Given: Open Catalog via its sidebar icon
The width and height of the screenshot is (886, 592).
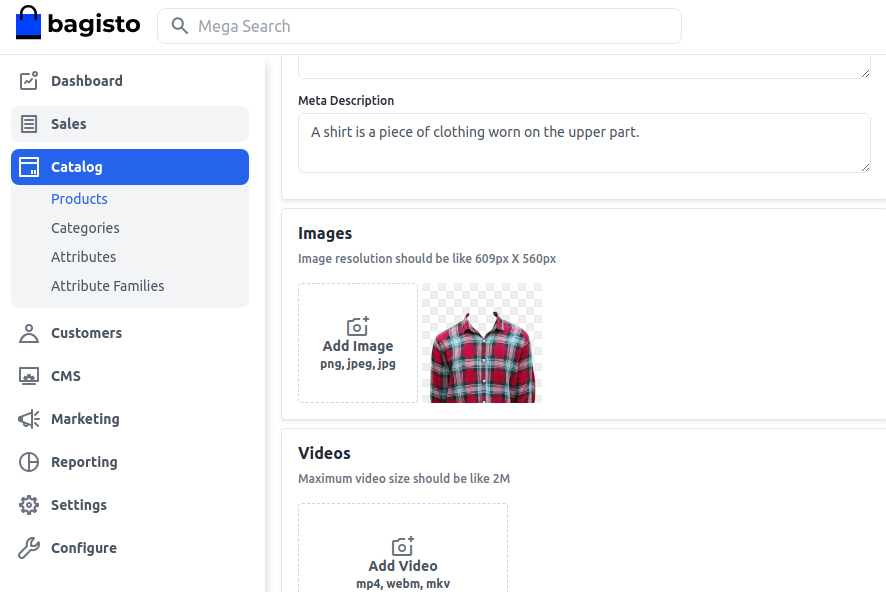Looking at the screenshot, I should [x=29, y=166].
